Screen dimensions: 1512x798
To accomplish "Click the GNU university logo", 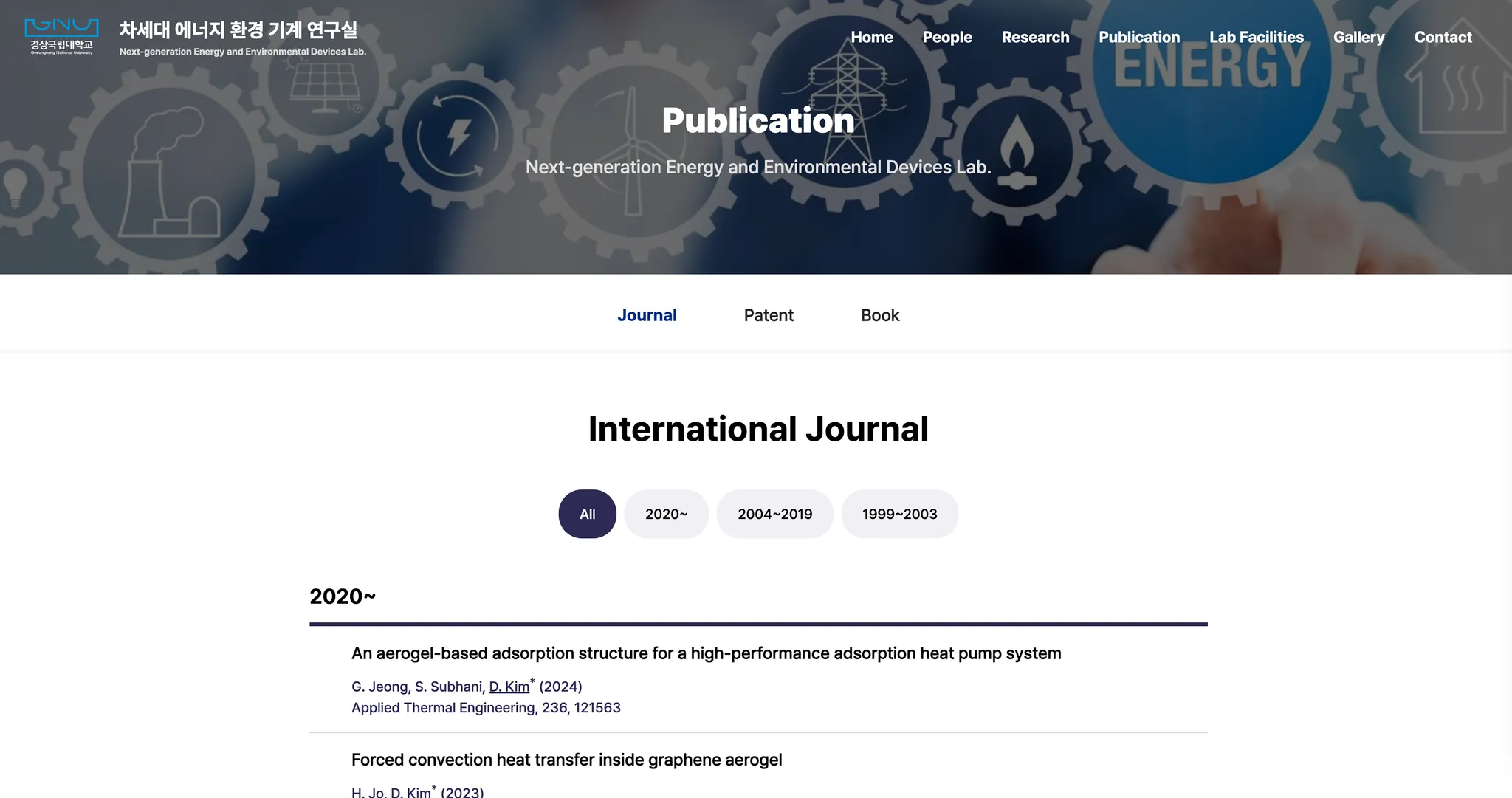I will point(61,37).
